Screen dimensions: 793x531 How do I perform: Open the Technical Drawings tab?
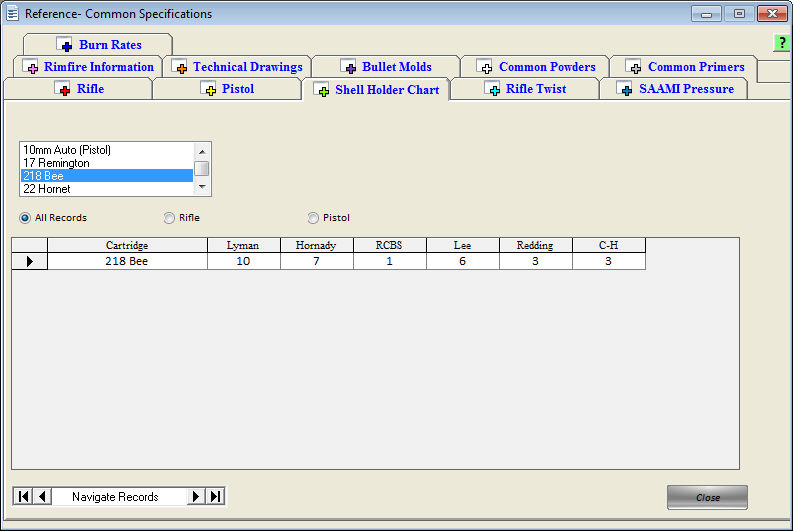click(x=237, y=67)
